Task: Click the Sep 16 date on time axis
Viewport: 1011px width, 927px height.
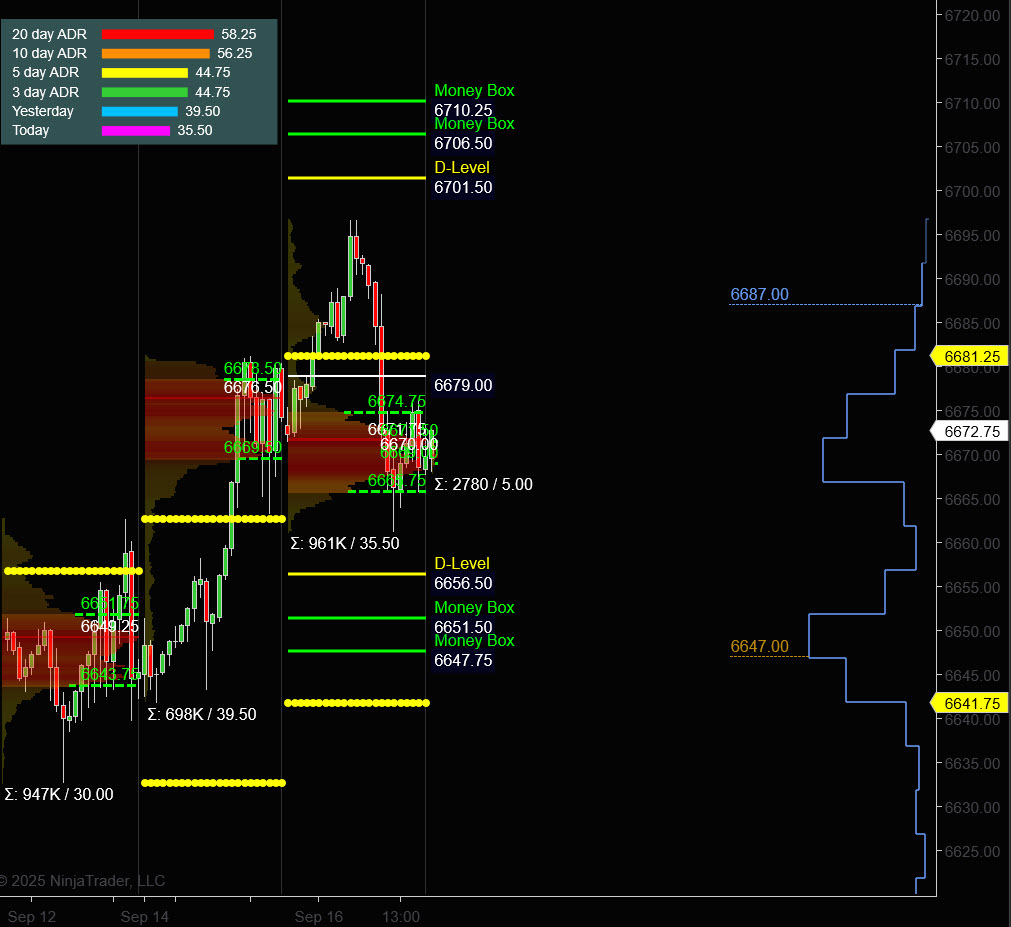Action: click(319, 917)
